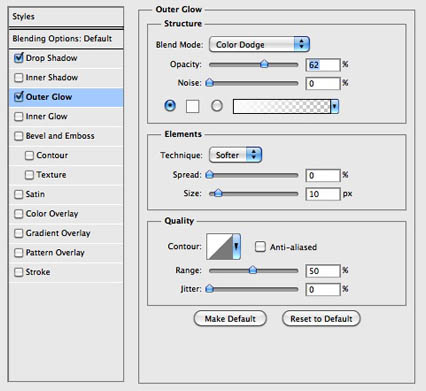This screenshot has width=426, height=391.
Task: Select the Gradient Overlay effect row
Action: 66,233
